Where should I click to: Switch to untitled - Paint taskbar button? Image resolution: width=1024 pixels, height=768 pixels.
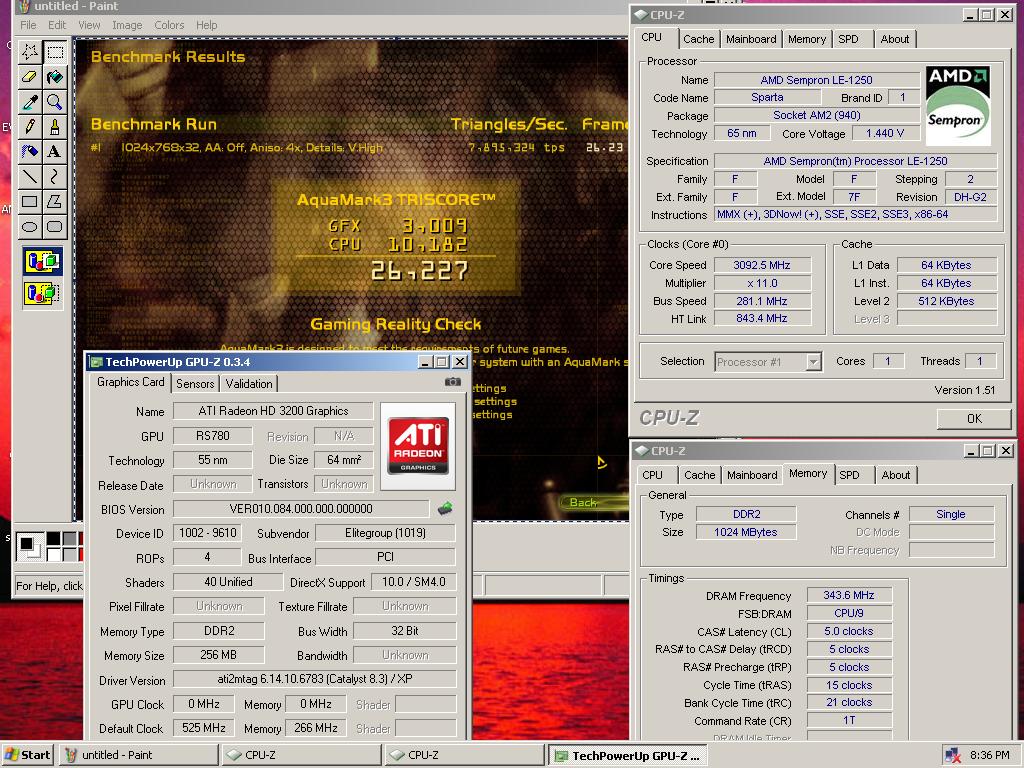138,755
